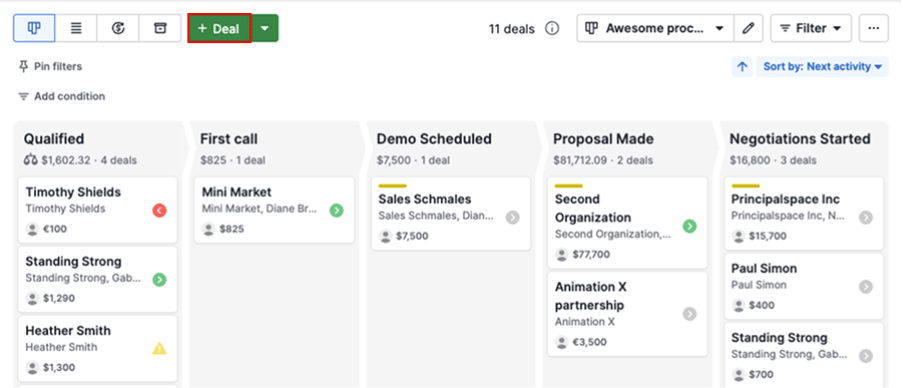Select the Negotiations Started stage header

tap(800, 139)
